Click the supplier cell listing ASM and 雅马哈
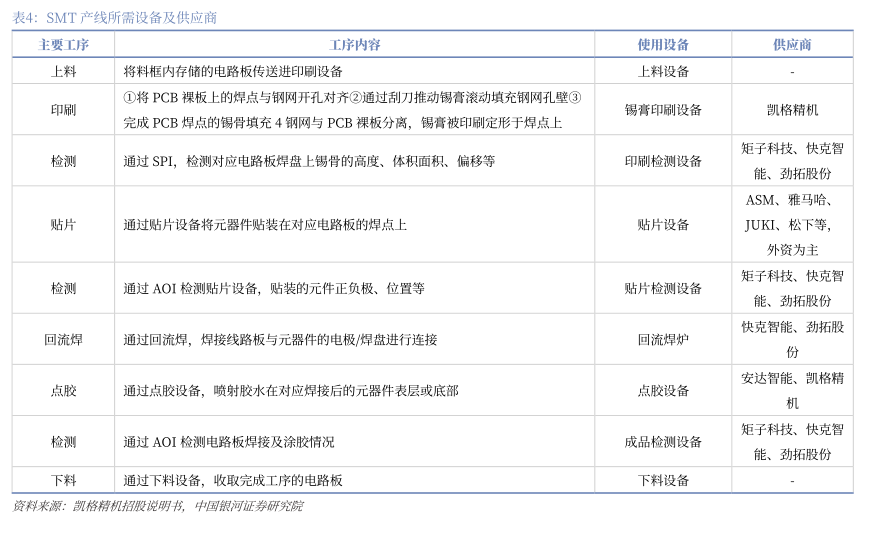Viewport: 883px width, 534px height. pos(791,225)
